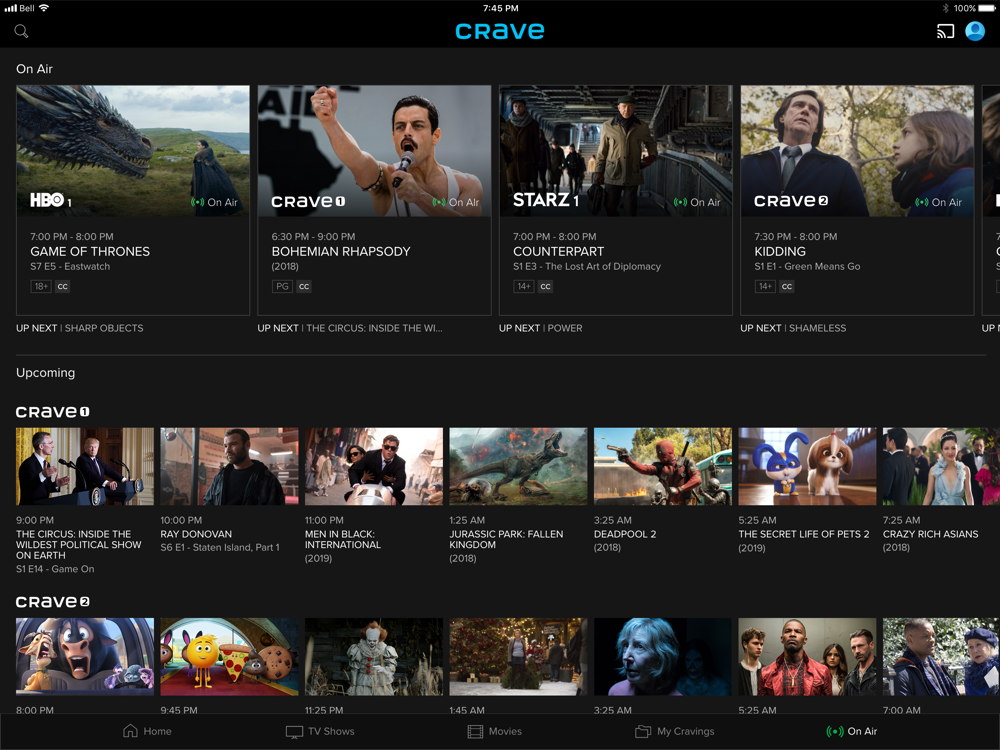Open the 8:00 PM bull cartoon thumbnail
This screenshot has width=1000, height=750.
pyautogui.click(x=85, y=656)
